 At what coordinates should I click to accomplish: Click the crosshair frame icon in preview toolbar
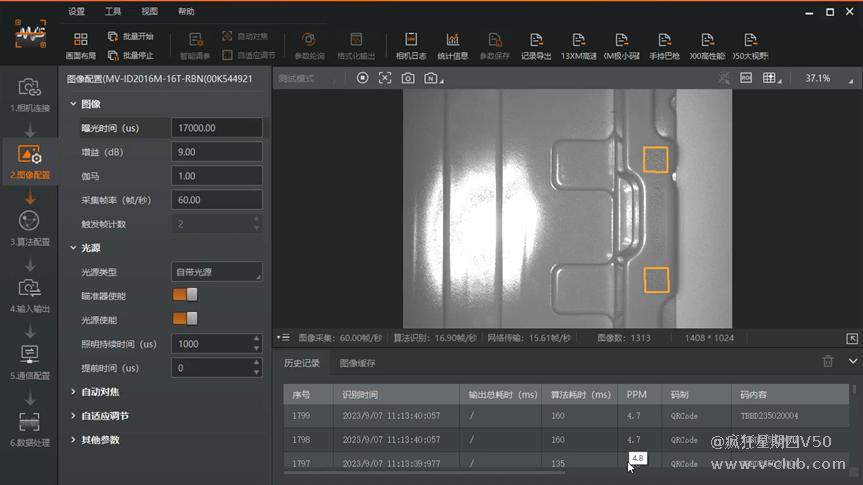click(x=385, y=78)
